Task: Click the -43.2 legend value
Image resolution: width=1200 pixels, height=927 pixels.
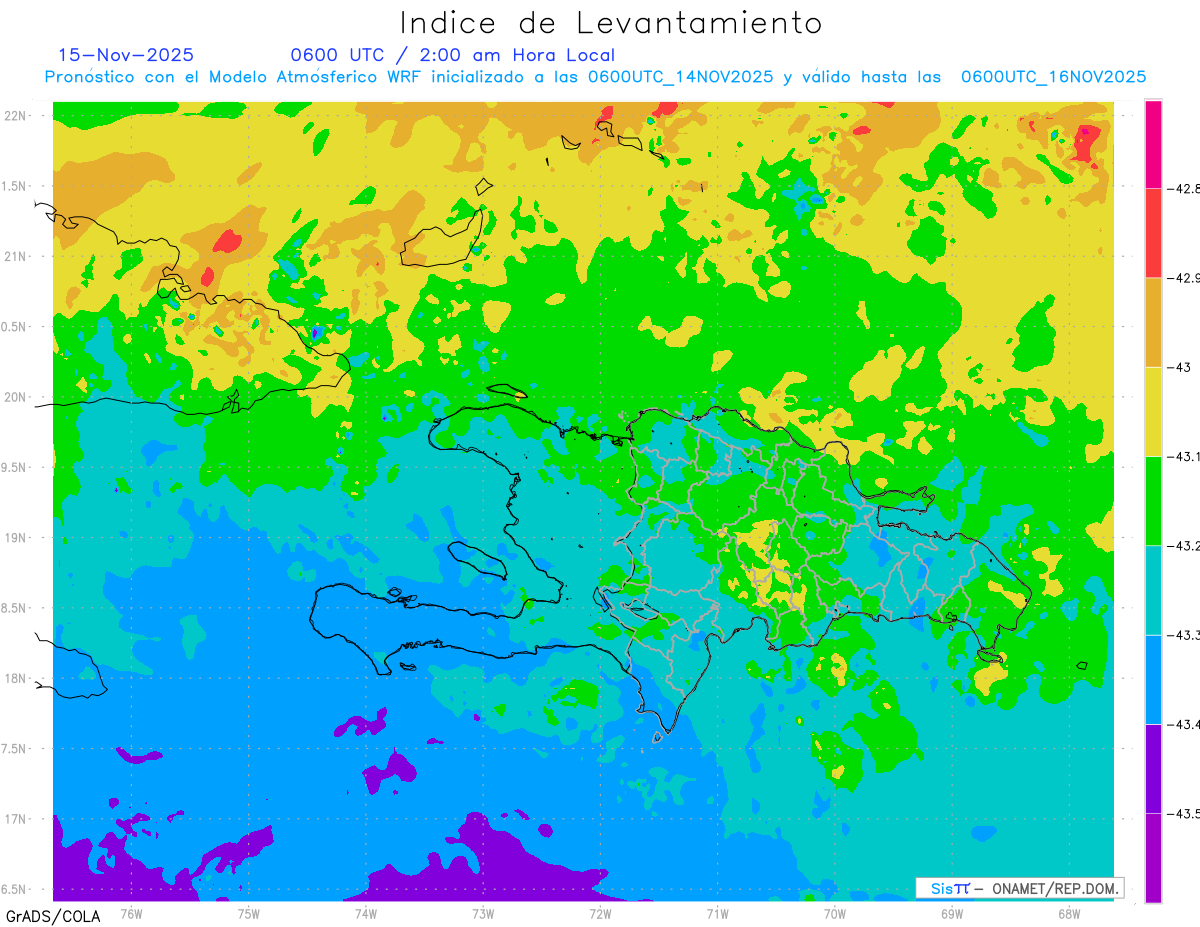Action: pyautogui.click(x=1183, y=546)
